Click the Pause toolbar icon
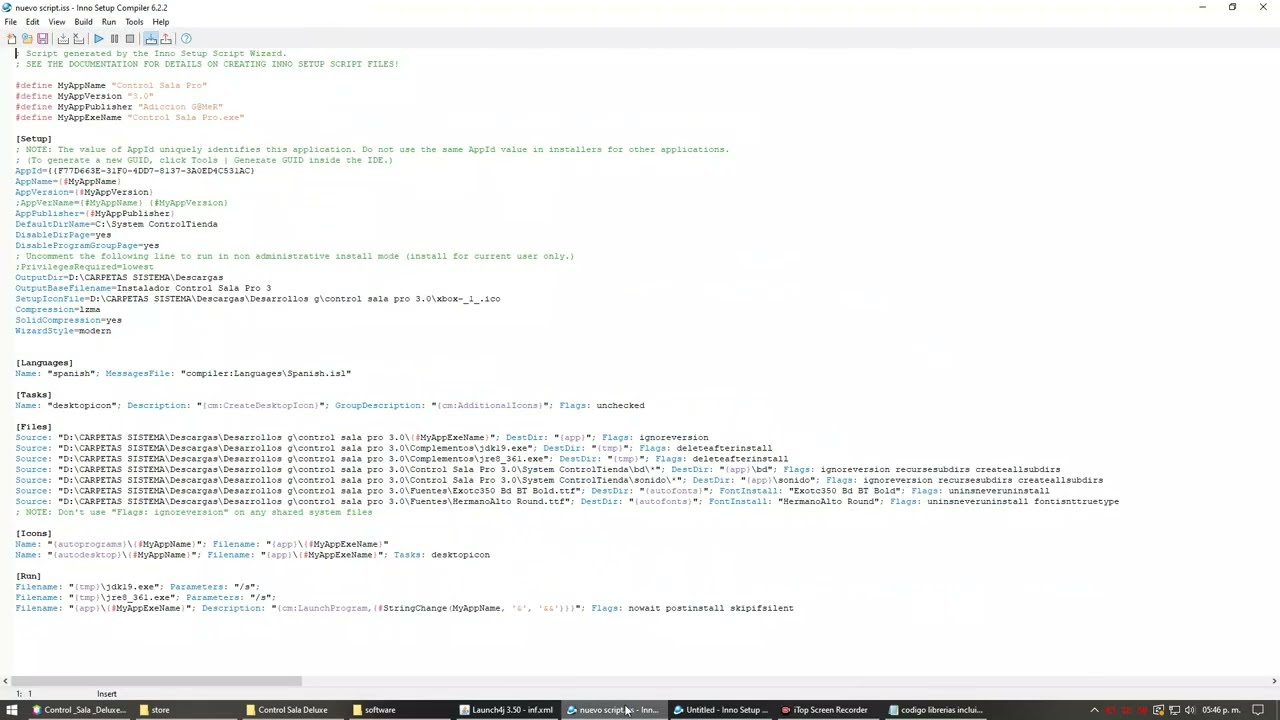Viewport: 1280px width, 720px height. point(114,39)
